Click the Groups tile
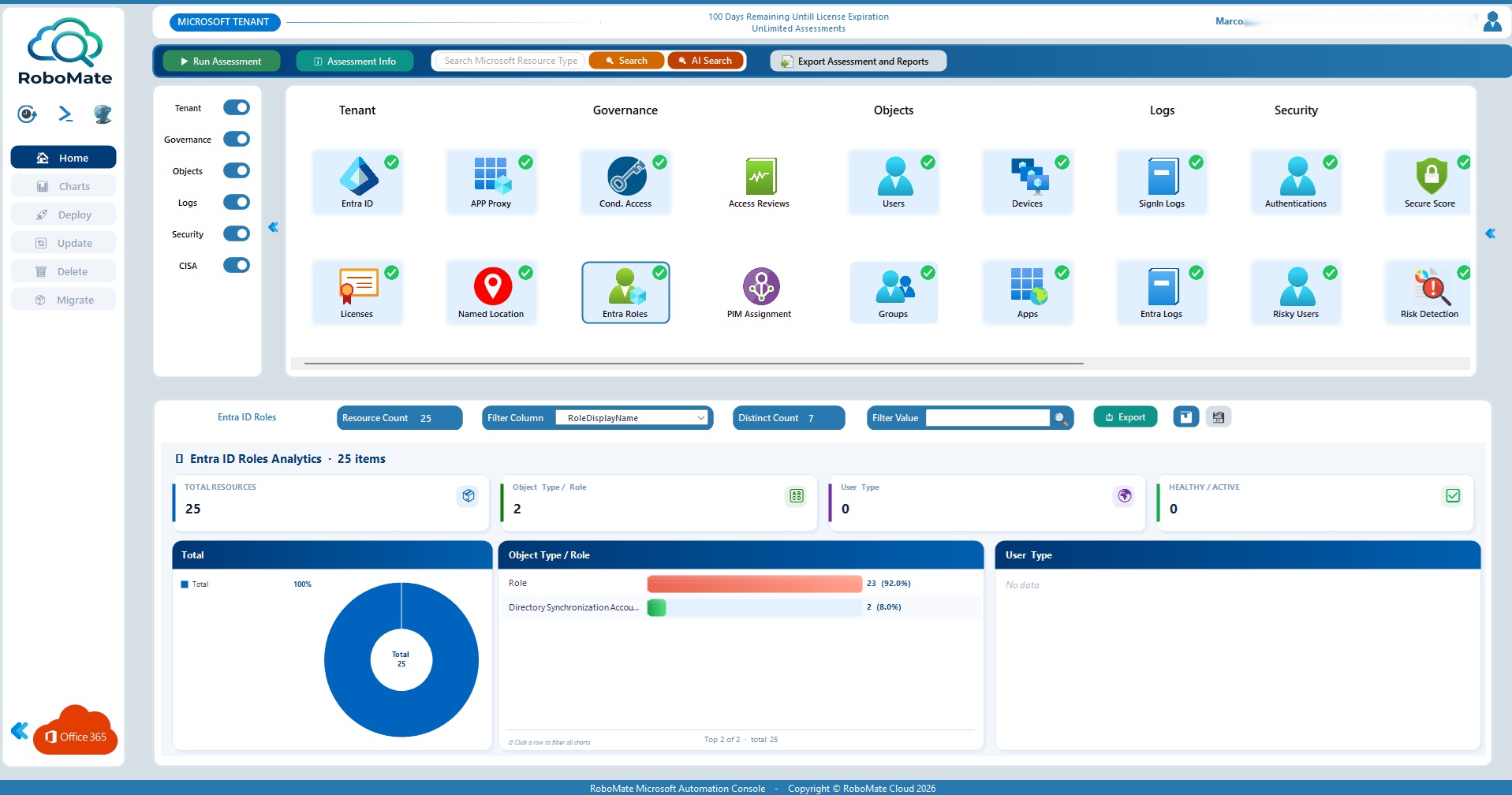This screenshot has height=795, width=1512. tap(894, 293)
